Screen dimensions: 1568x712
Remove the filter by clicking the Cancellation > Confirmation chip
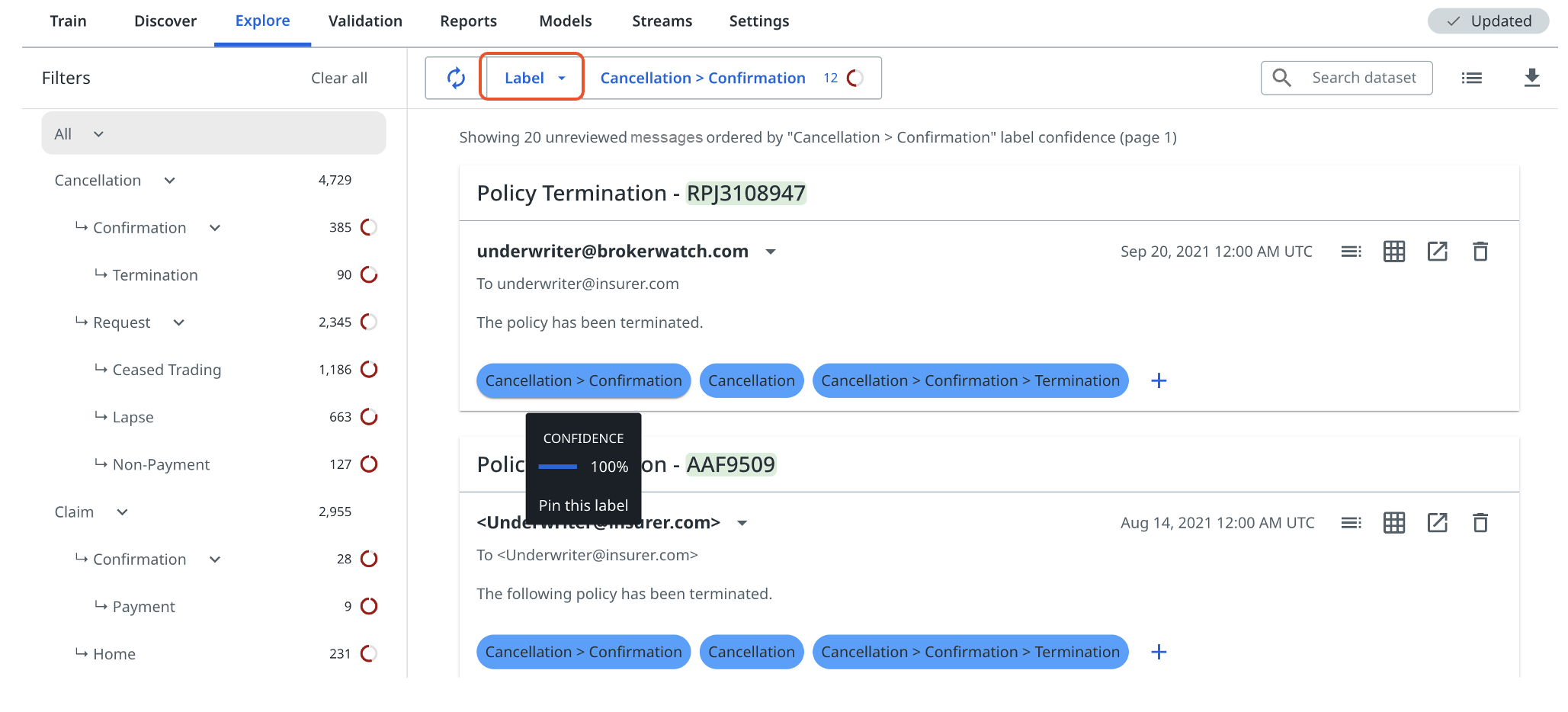[x=702, y=77]
